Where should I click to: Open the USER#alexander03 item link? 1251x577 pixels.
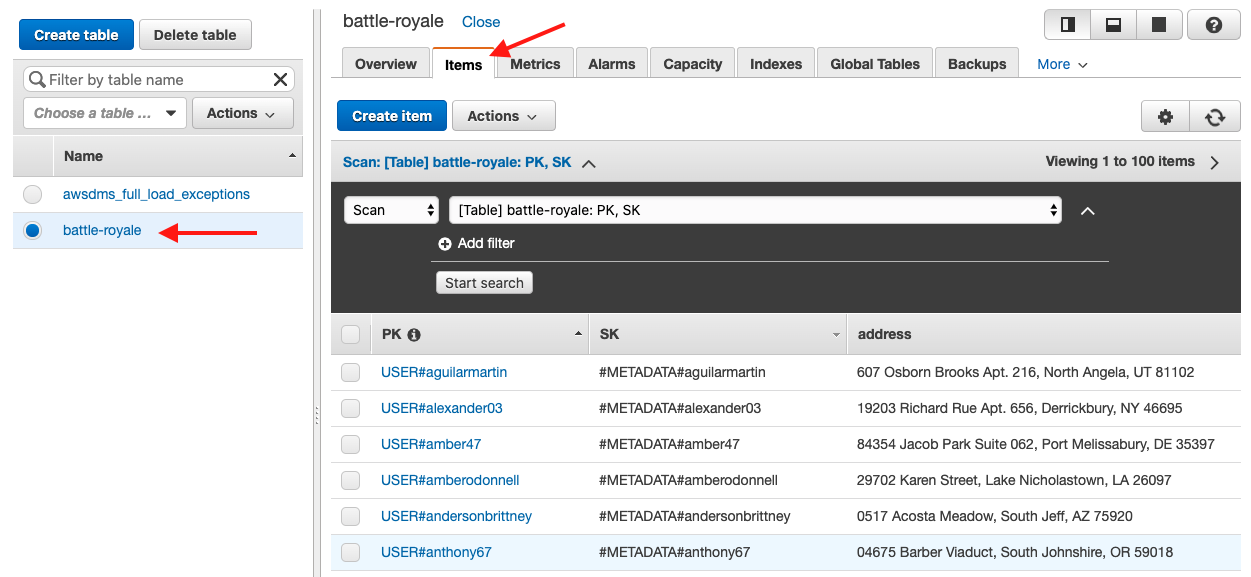(x=442, y=408)
